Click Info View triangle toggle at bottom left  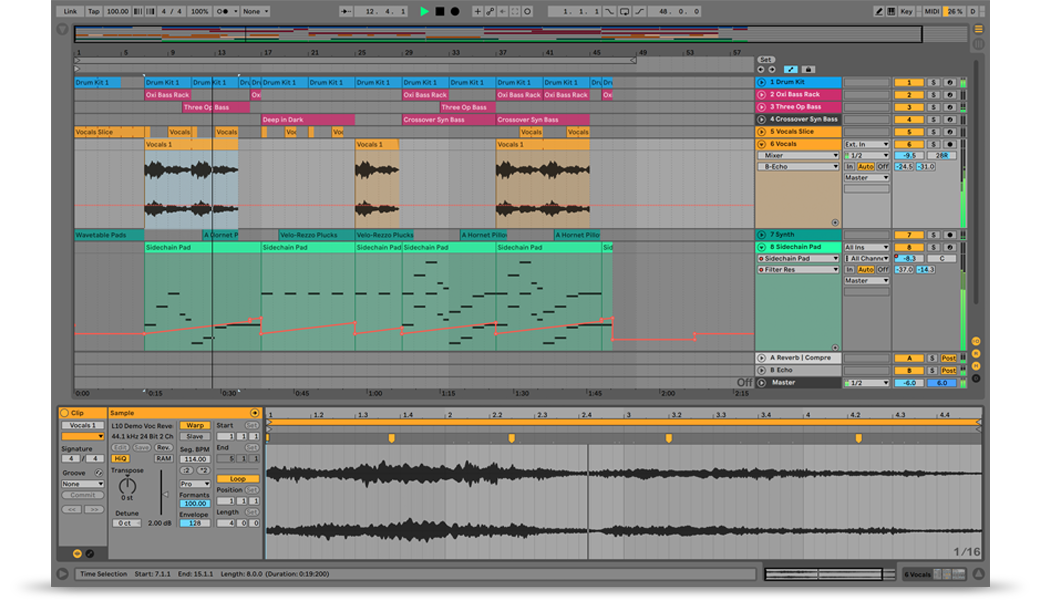coord(62,574)
